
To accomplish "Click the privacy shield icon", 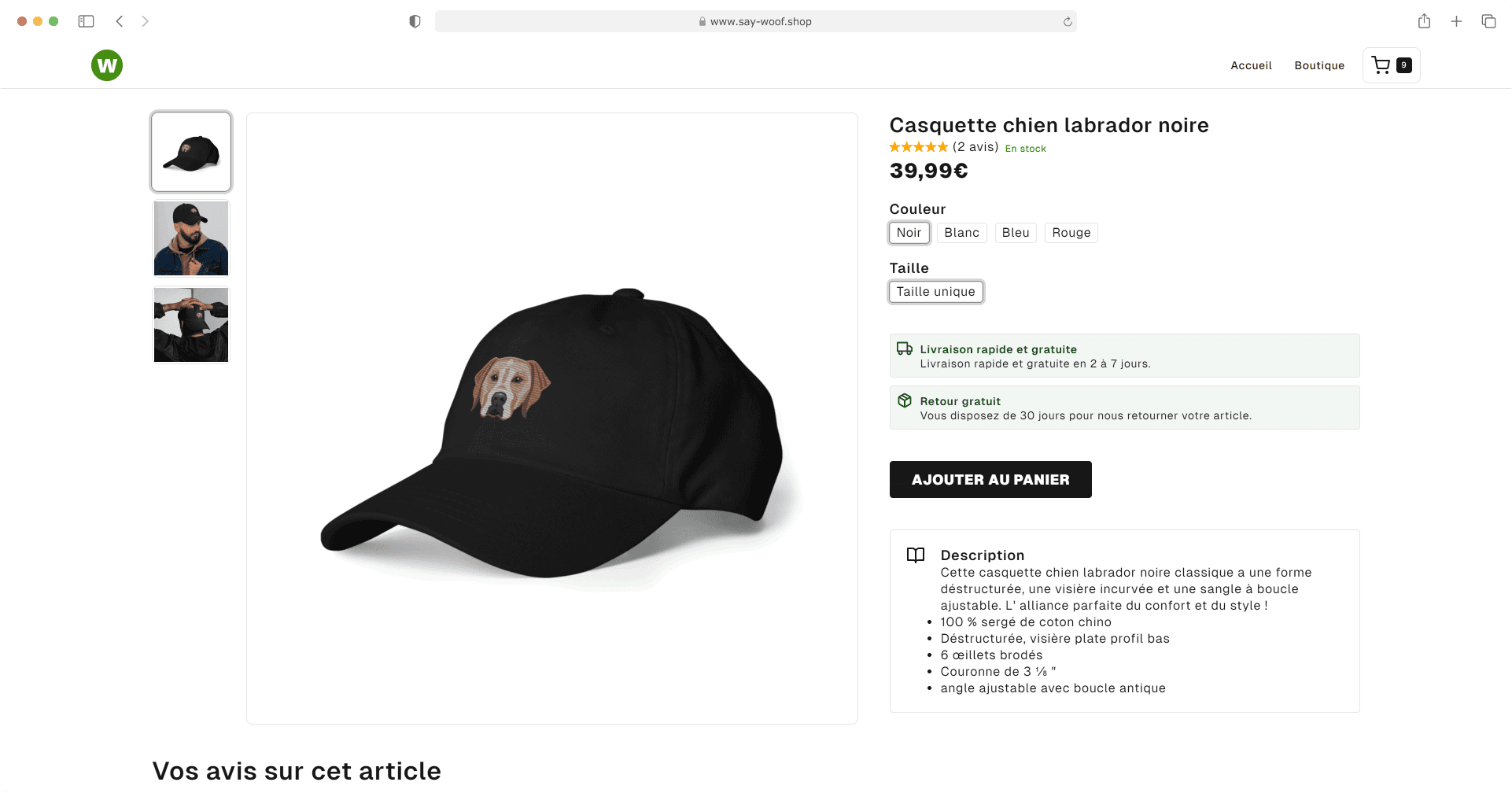I will 415,21.
